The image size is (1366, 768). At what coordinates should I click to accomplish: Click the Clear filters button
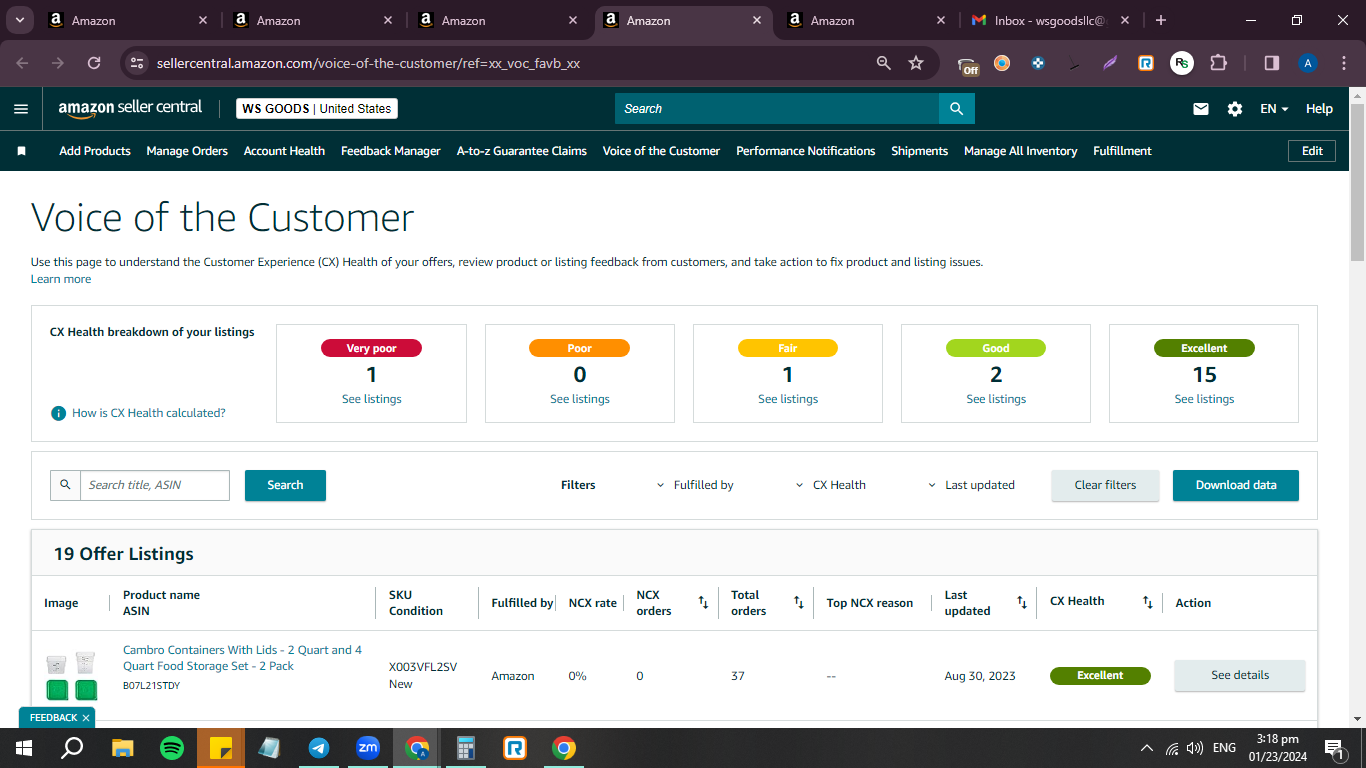1105,485
